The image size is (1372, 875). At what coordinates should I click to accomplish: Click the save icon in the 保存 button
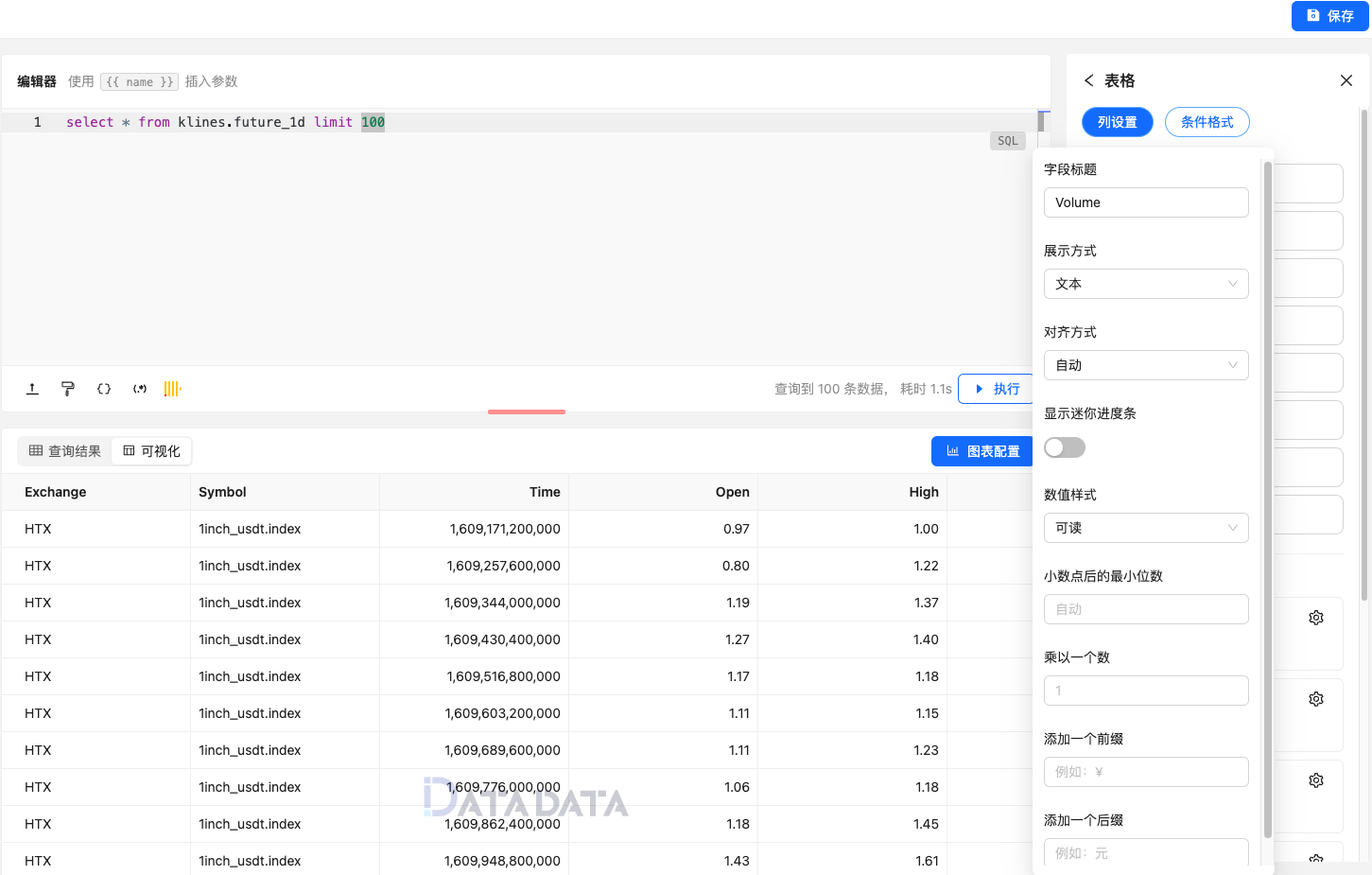(x=1313, y=15)
